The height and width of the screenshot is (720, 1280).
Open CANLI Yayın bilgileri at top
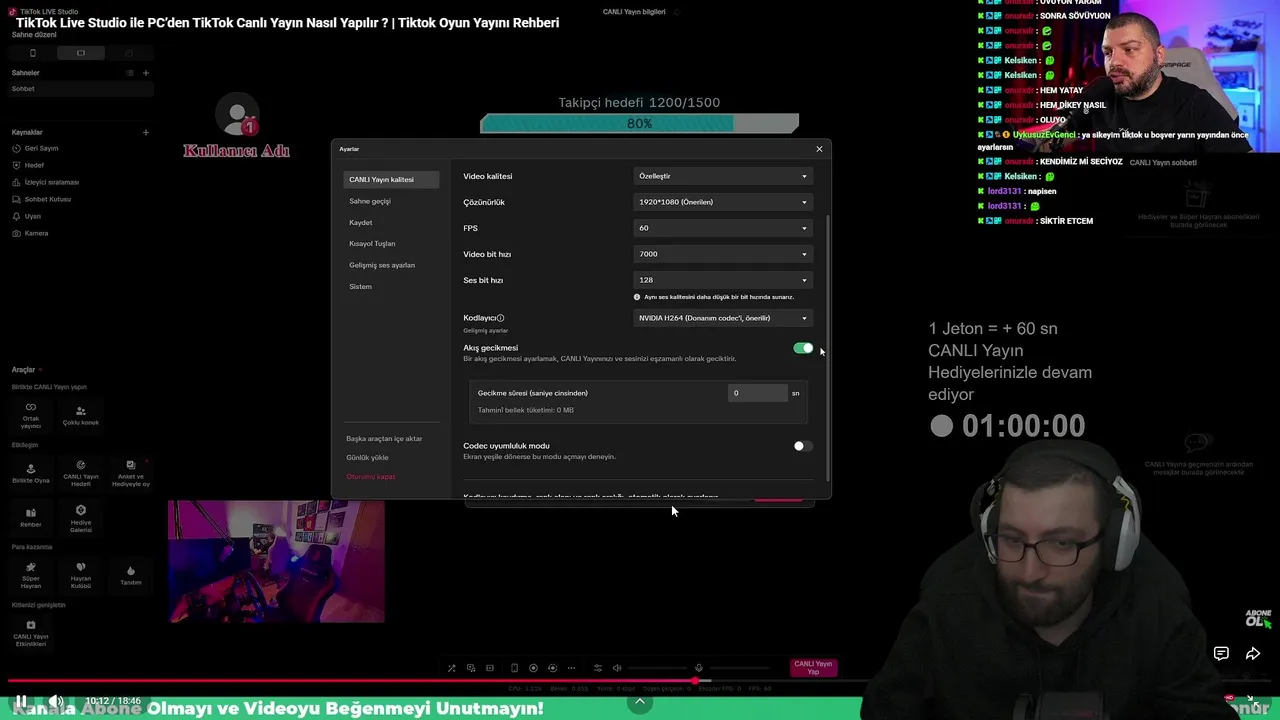635,12
